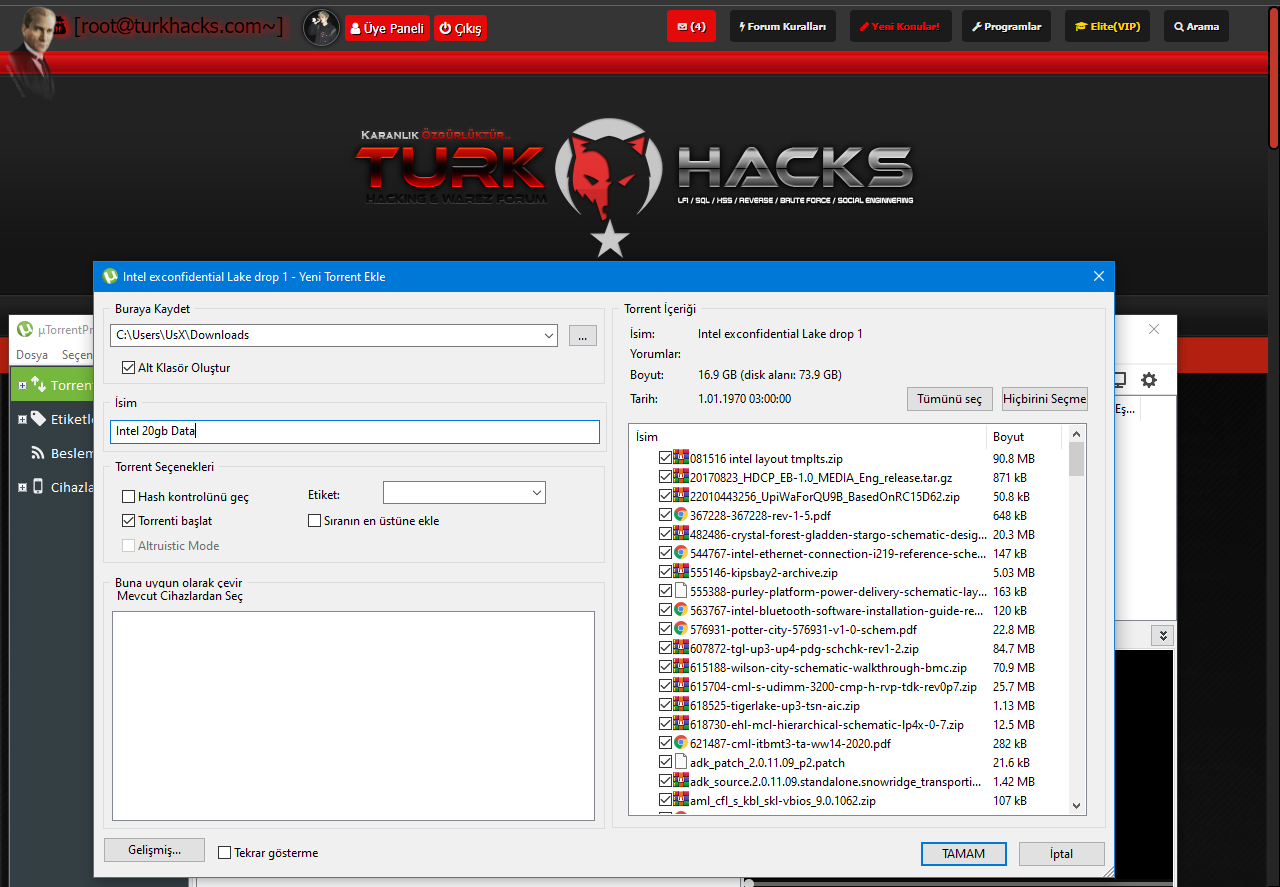This screenshot has width=1280, height=887.
Task: Open µTorrent settings gear icon
Action: 1149,380
